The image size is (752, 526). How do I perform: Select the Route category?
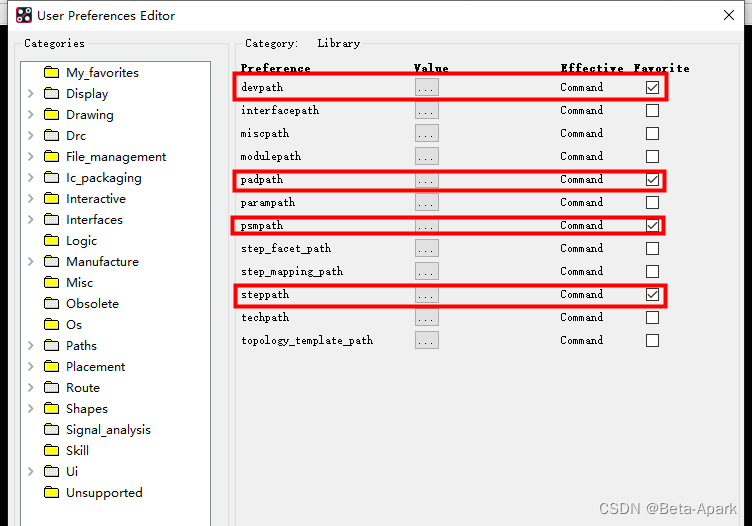click(83, 388)
